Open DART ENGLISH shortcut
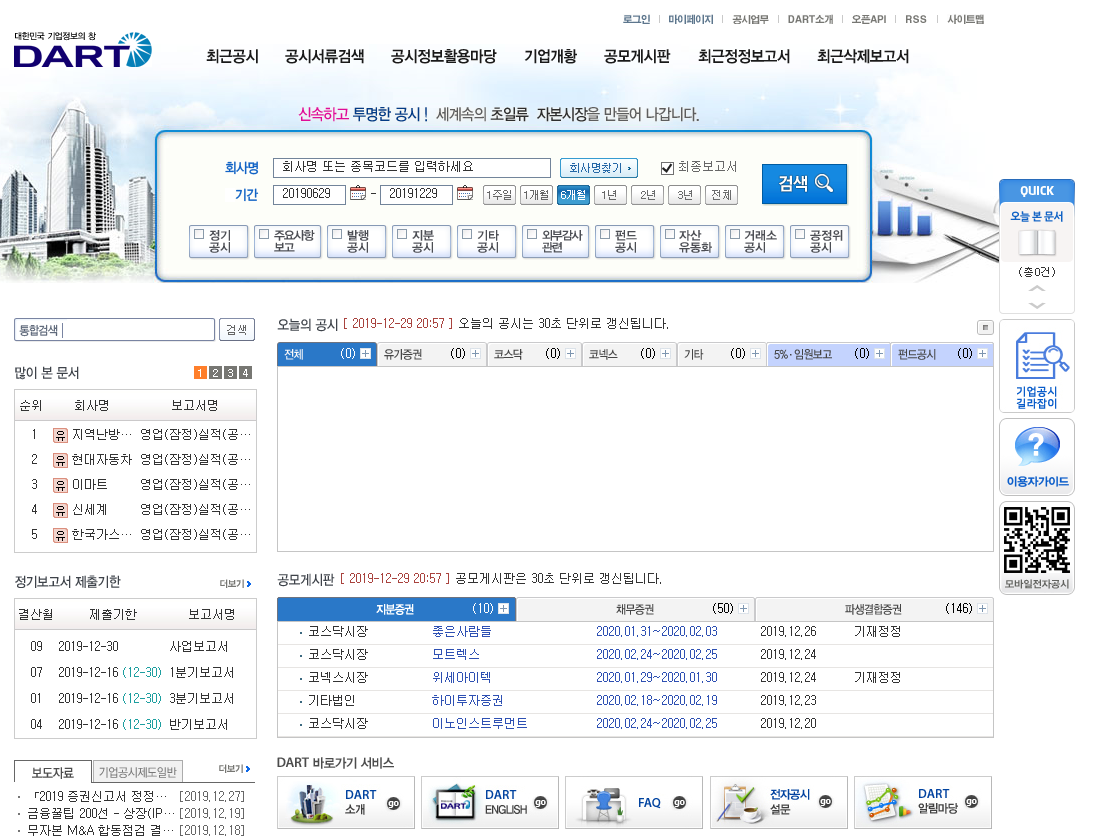The width and height of the screenshot is (1103, 840). [490, 803]
